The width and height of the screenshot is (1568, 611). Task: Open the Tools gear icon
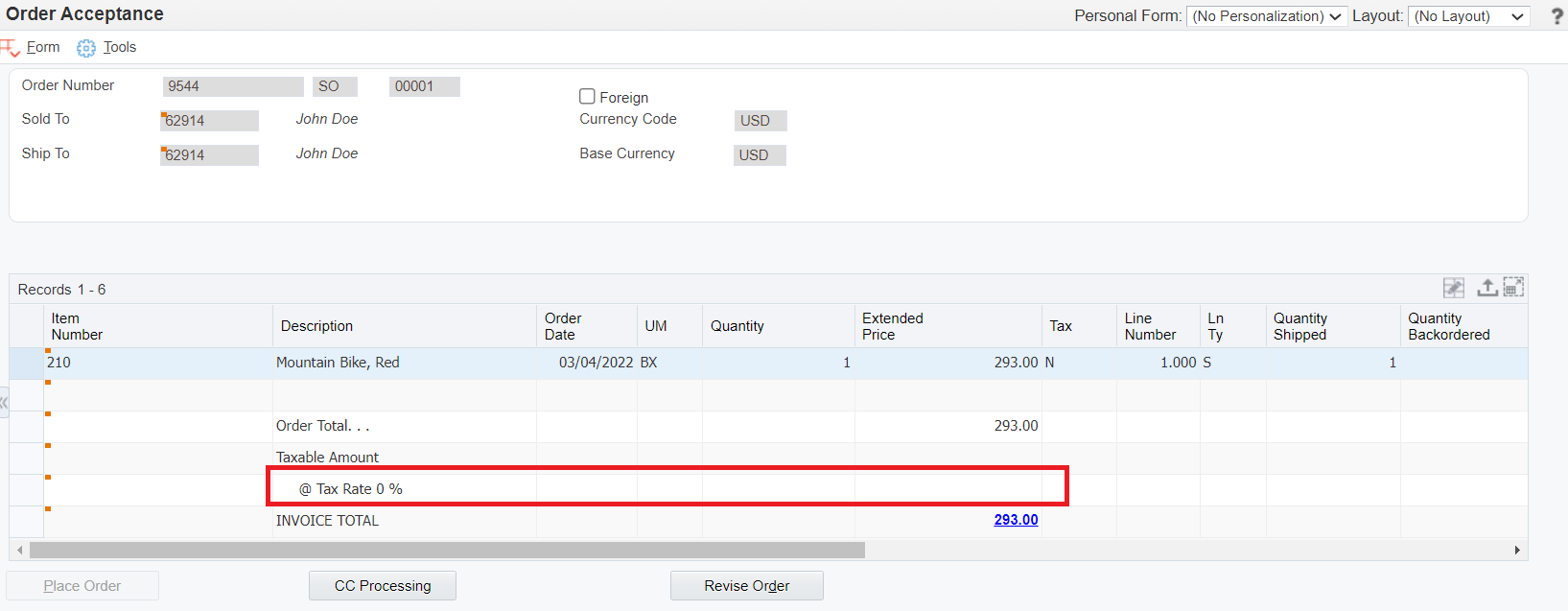coord(86,48)
